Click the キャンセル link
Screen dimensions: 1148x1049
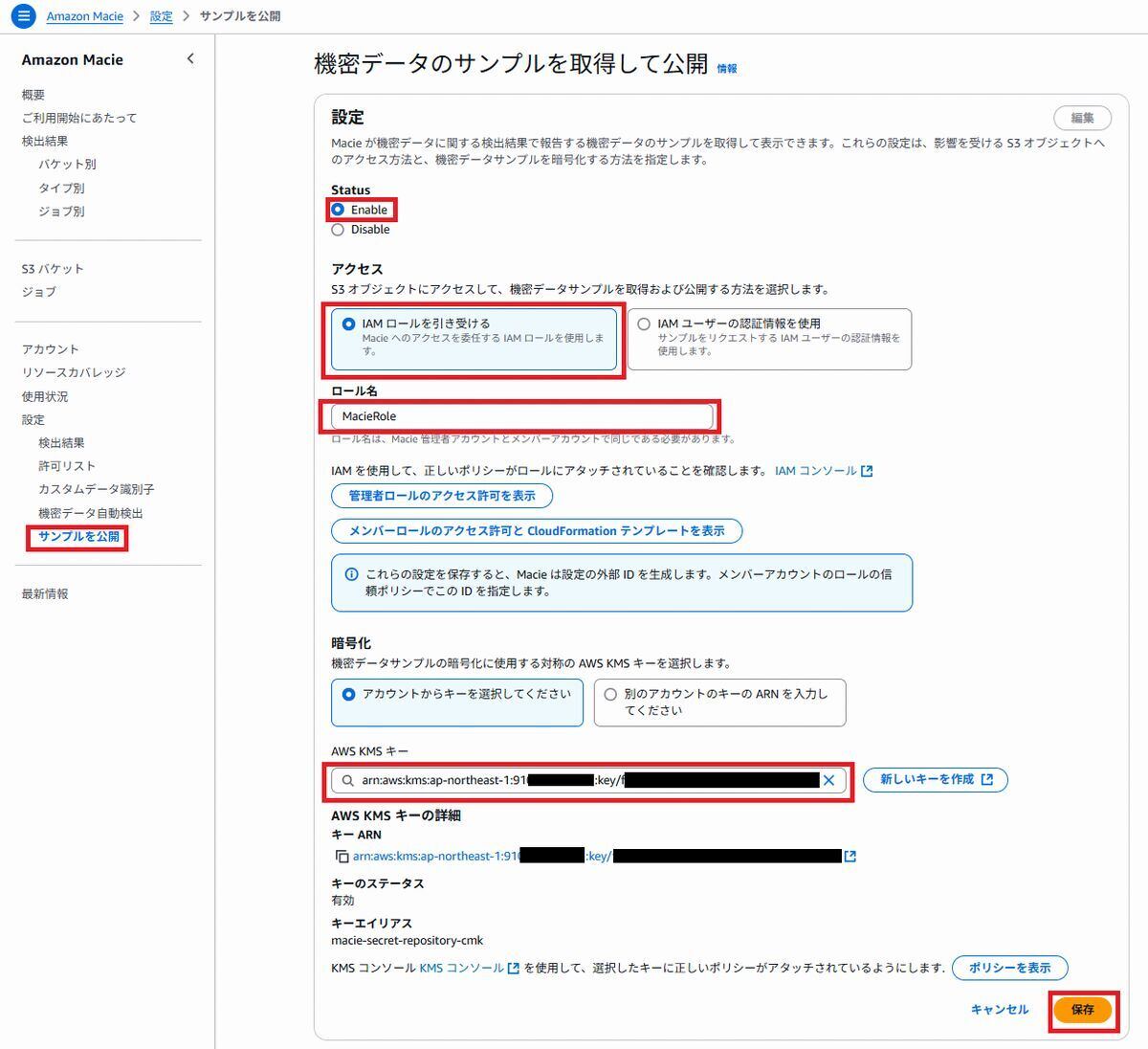point(1000,1010)
